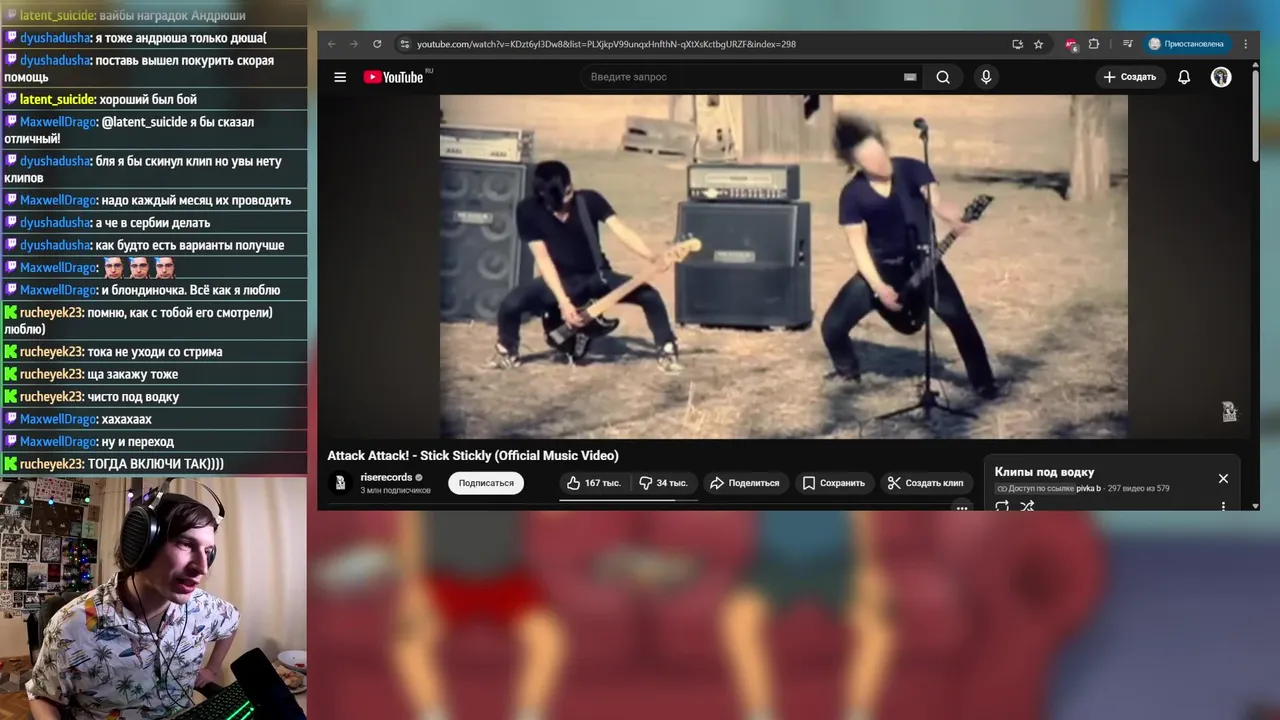Open the Клипы под водку playlist title

pos(1044,472)
